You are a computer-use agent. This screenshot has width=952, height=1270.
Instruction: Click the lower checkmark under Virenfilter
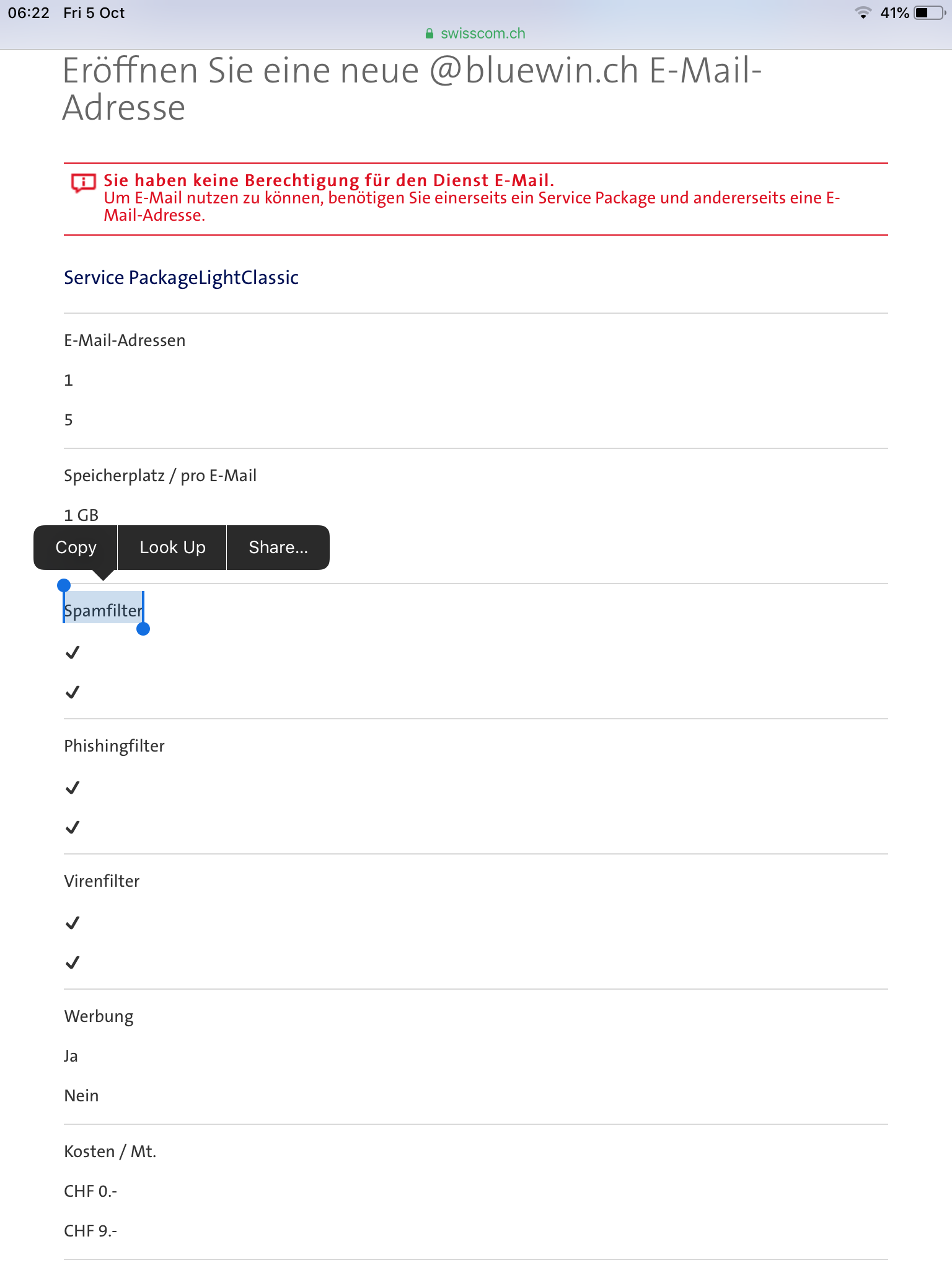73,962
